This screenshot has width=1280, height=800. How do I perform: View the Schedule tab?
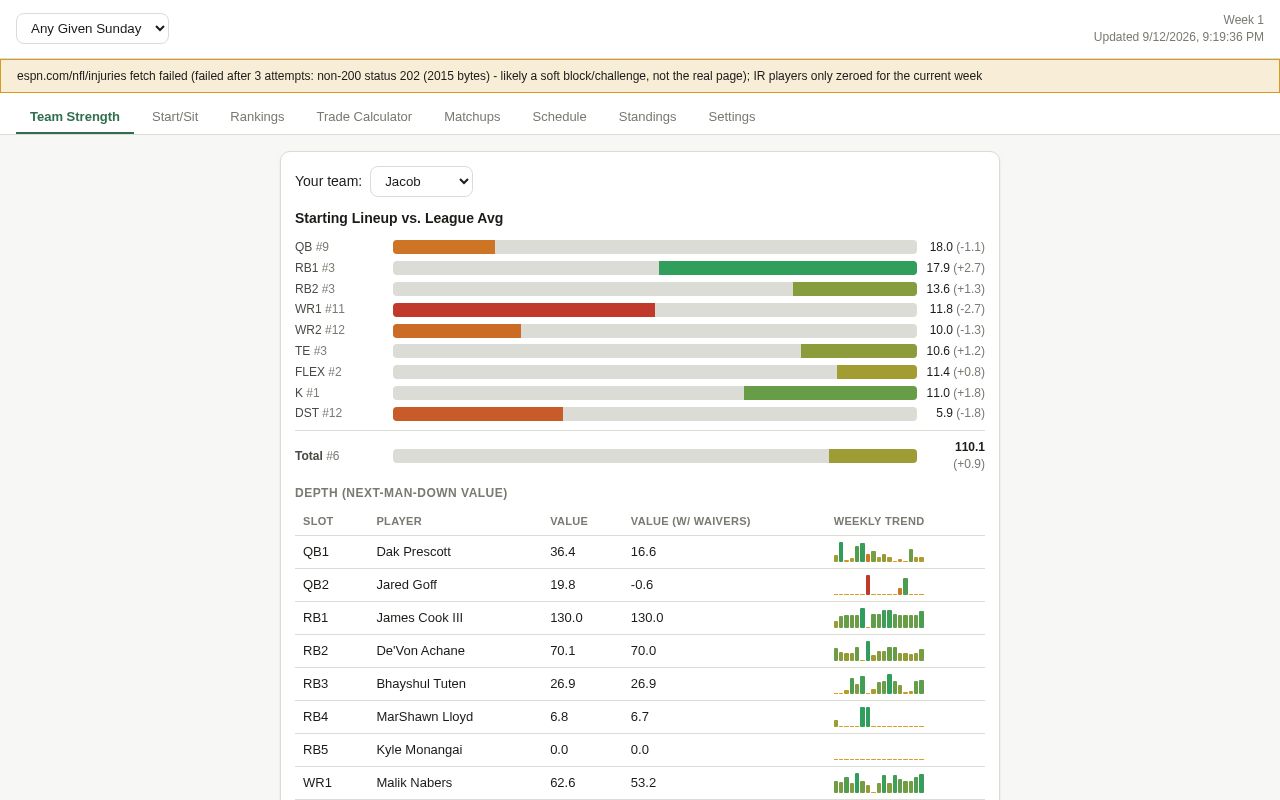(559, 116)
